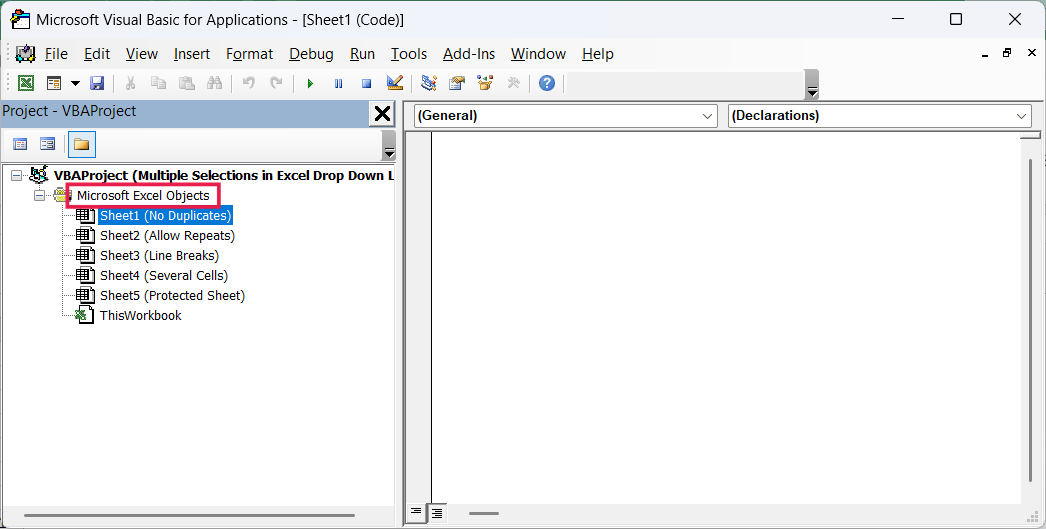Click the Save icon in toolbar
1046x529 pixels.
coord(97,83)
